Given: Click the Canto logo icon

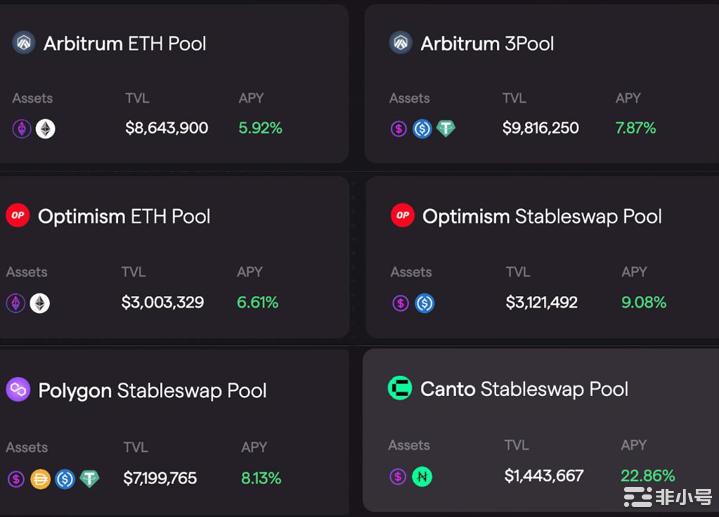Looking at the screenshot, I should 400,388.
